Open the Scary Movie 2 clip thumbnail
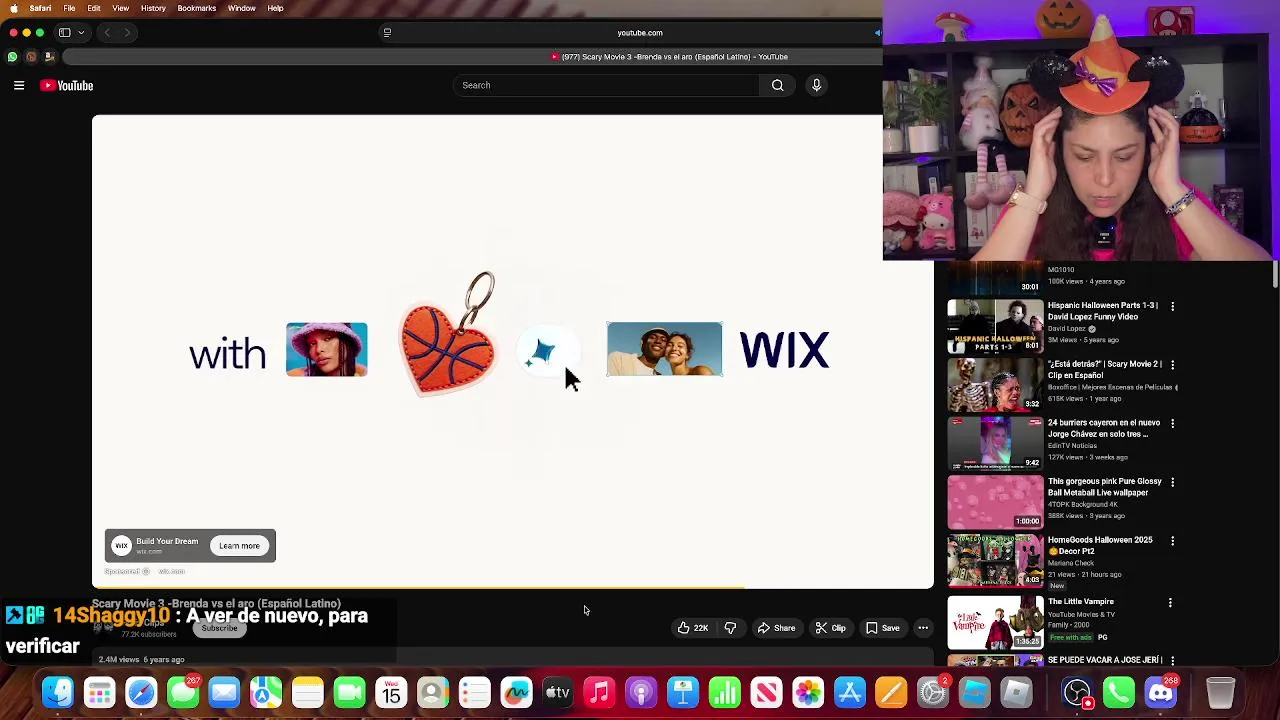Image resolution: width=1280 pixels, height=720 pixels. 995,384
